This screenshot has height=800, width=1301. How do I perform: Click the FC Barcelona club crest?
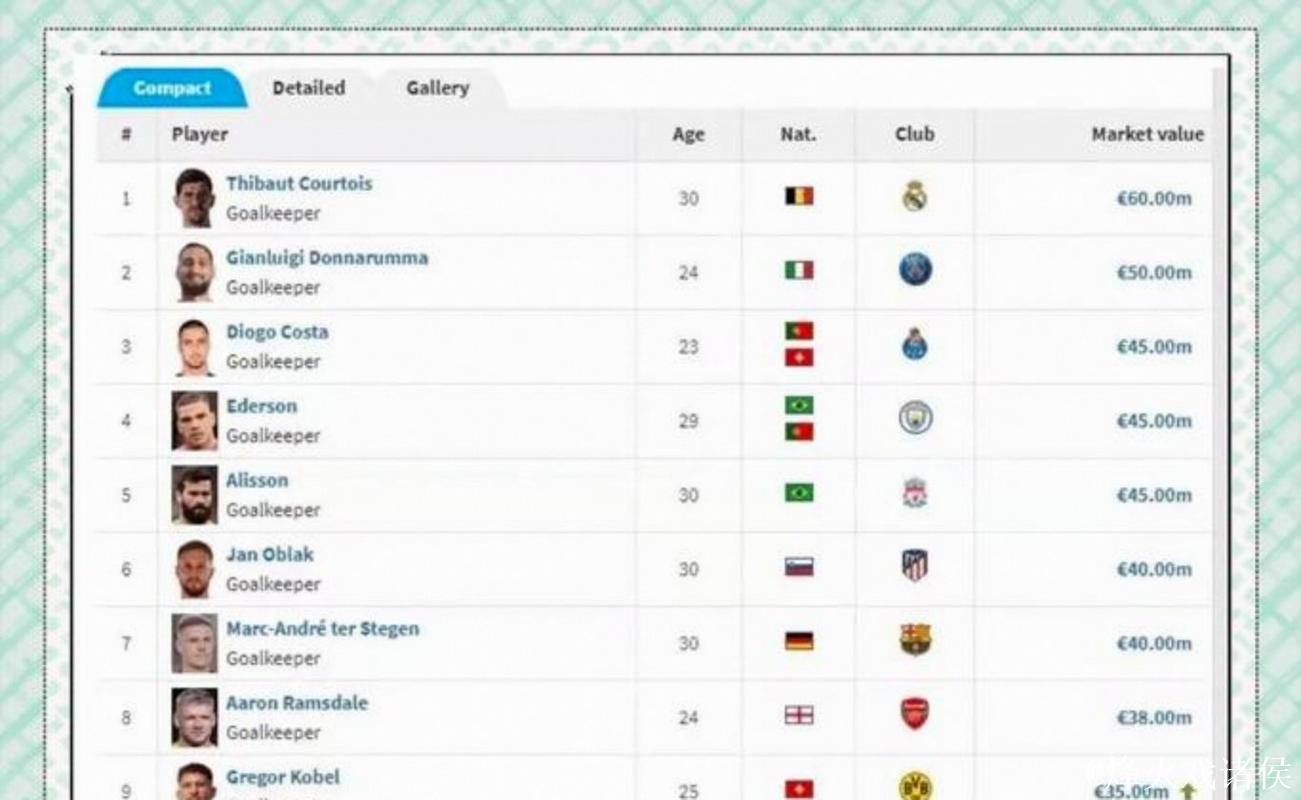tap(914, 641)
